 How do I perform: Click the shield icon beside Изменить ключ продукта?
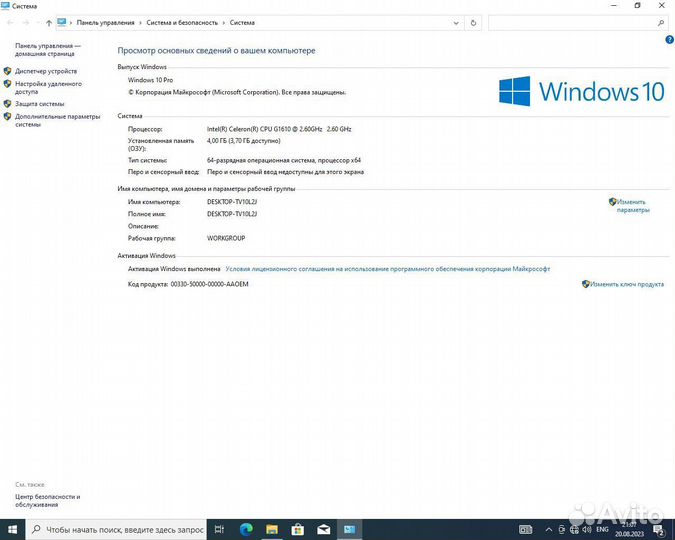click(x=585, y=284)
